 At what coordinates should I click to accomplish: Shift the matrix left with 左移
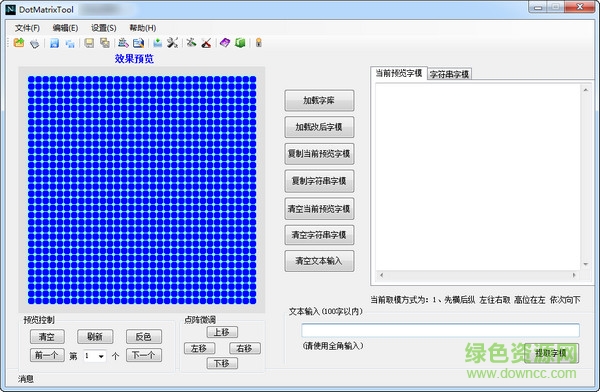pyautogui.click(x=199, y=348)
